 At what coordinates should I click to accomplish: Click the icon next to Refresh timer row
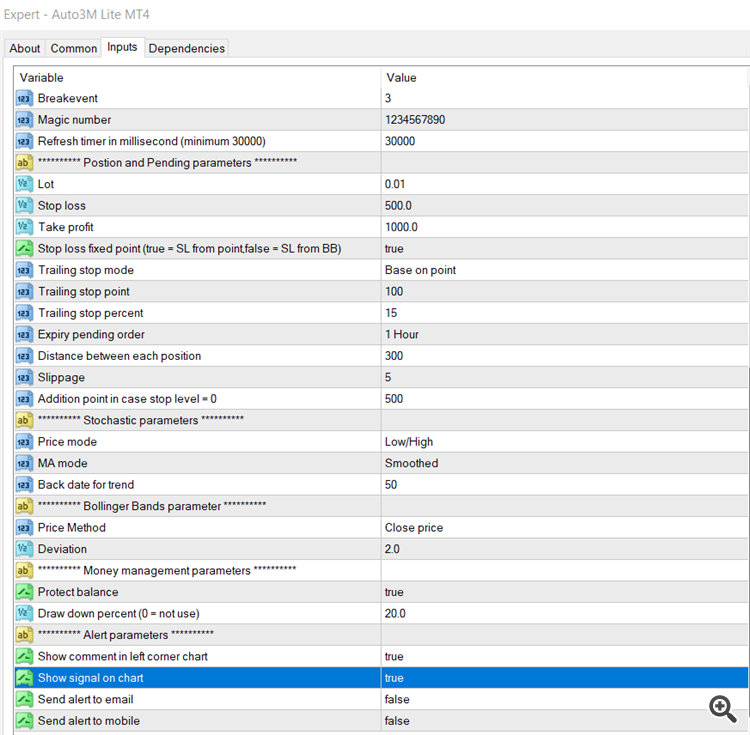[x=24, y=142]
